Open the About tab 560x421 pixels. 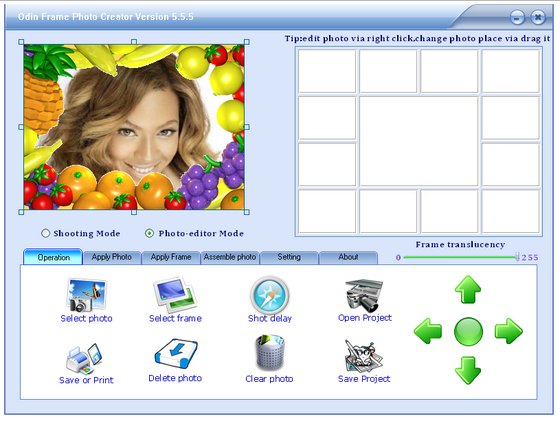(348, 257)
